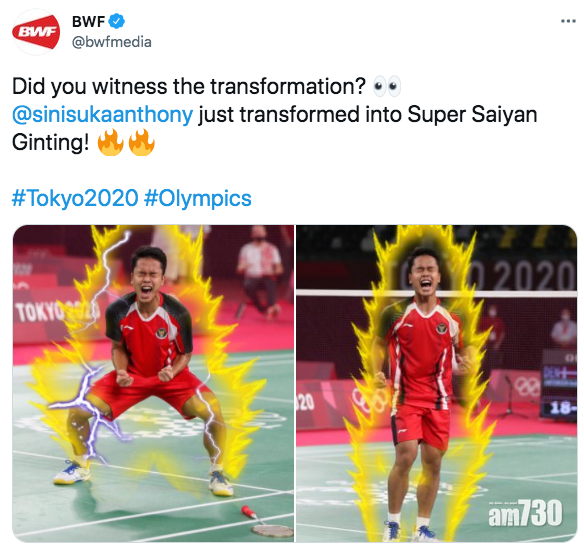Click the TOKYO banner in left photo
Screen dimensions: 584x546
pos(57,311)
